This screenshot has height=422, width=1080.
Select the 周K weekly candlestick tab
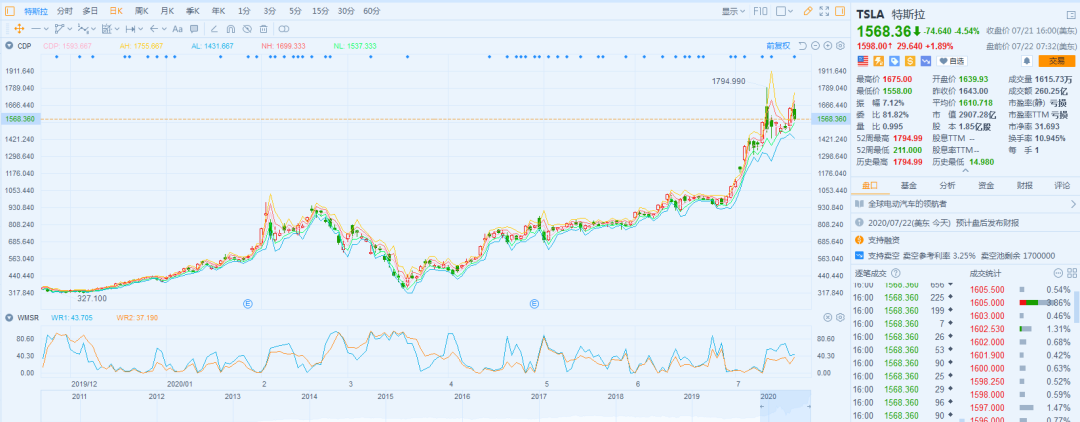tap(142, 11)
